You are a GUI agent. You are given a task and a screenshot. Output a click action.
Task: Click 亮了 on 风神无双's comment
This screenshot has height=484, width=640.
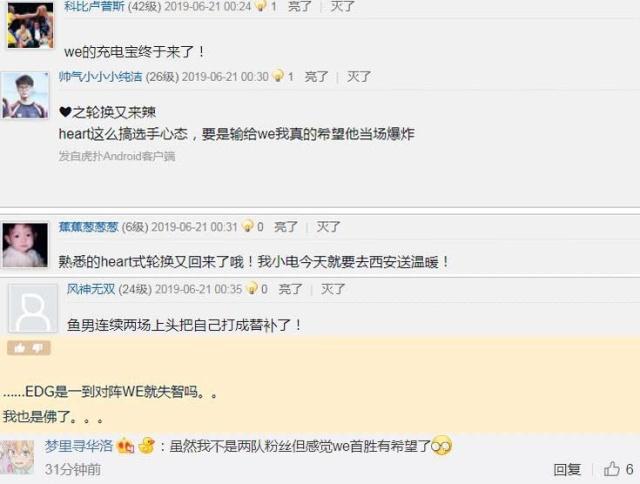[x=290, y=289]
